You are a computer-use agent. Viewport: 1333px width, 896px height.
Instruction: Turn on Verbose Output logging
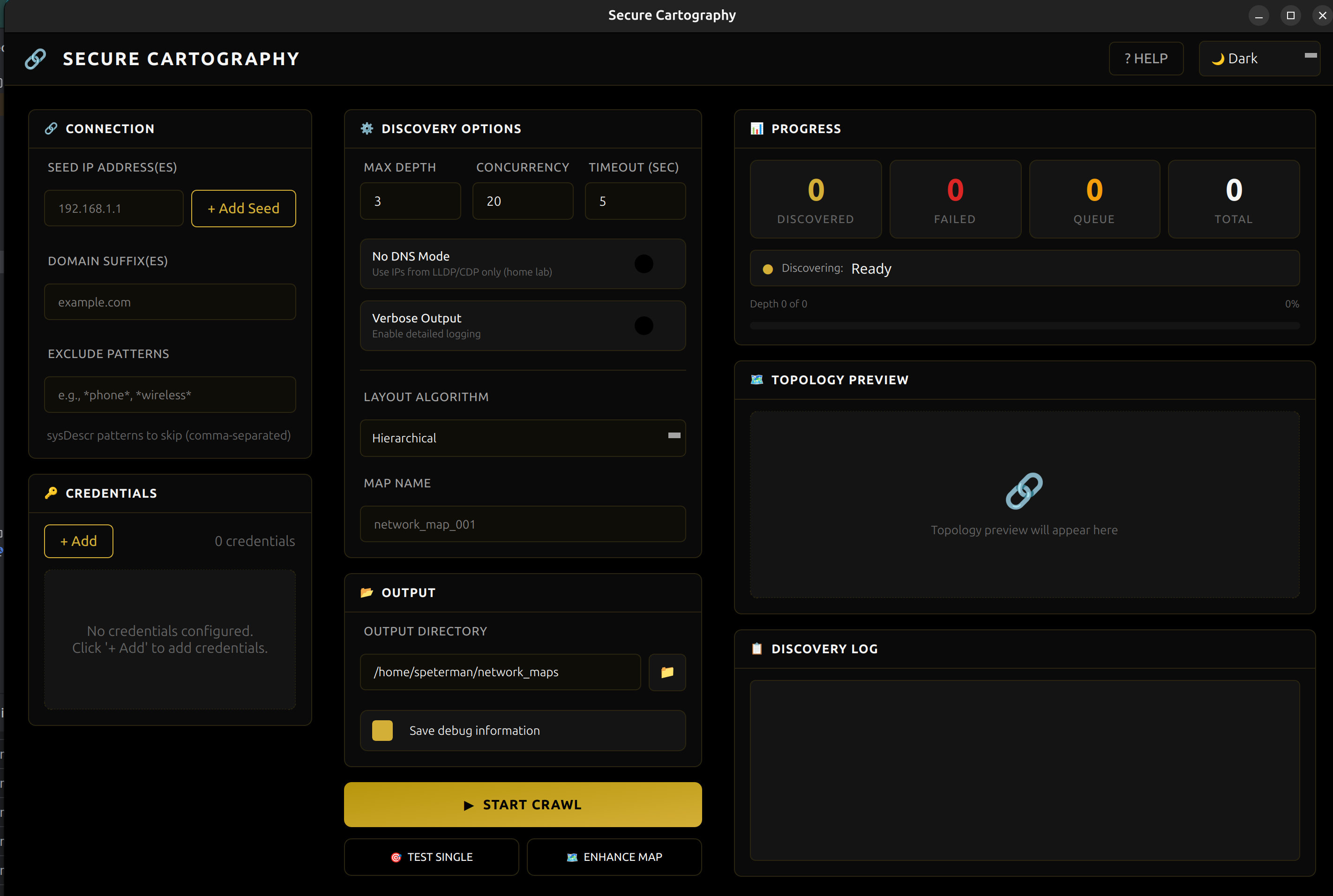pos(644,326)
